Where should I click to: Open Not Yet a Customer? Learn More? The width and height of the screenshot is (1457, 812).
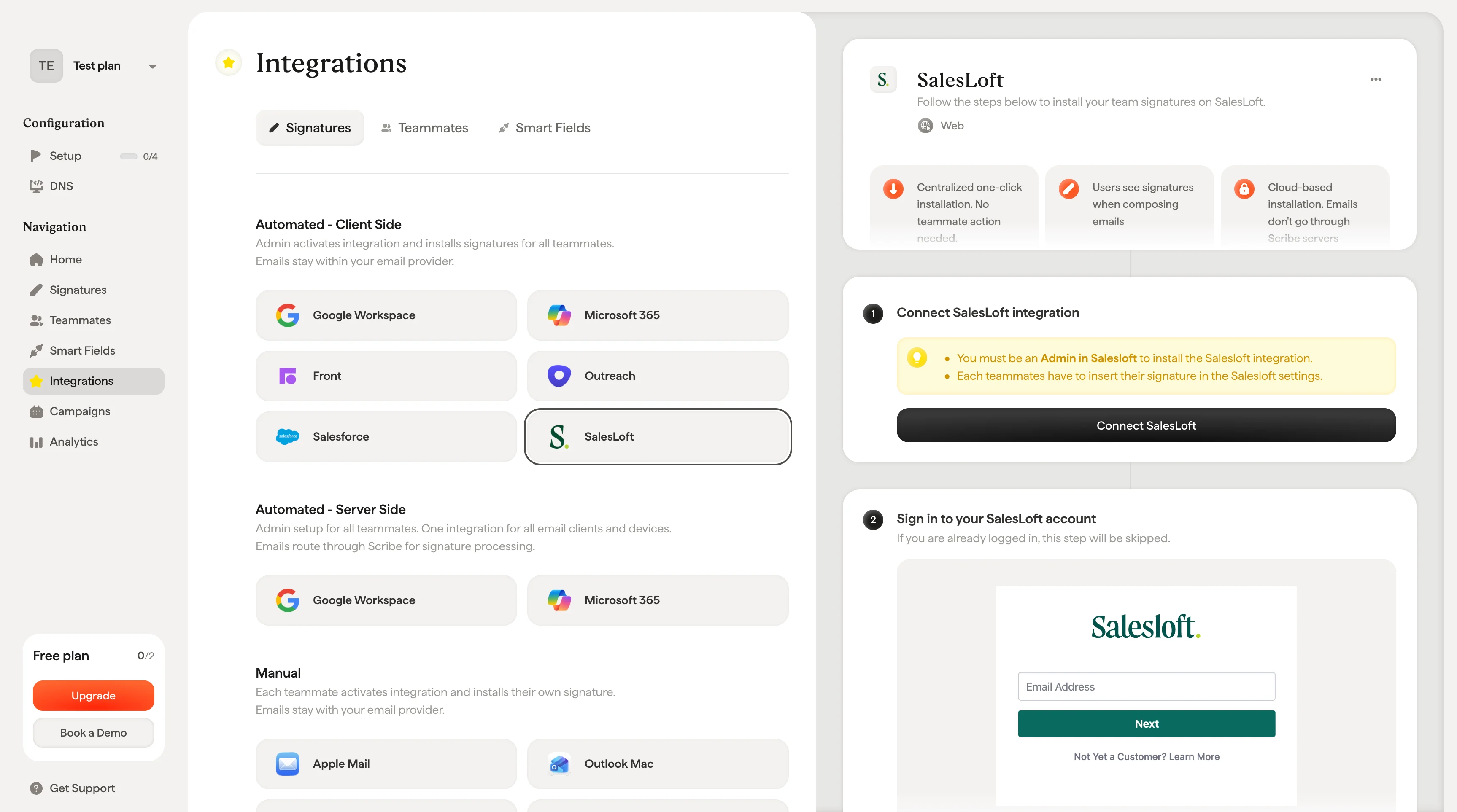pos(1146,757)
